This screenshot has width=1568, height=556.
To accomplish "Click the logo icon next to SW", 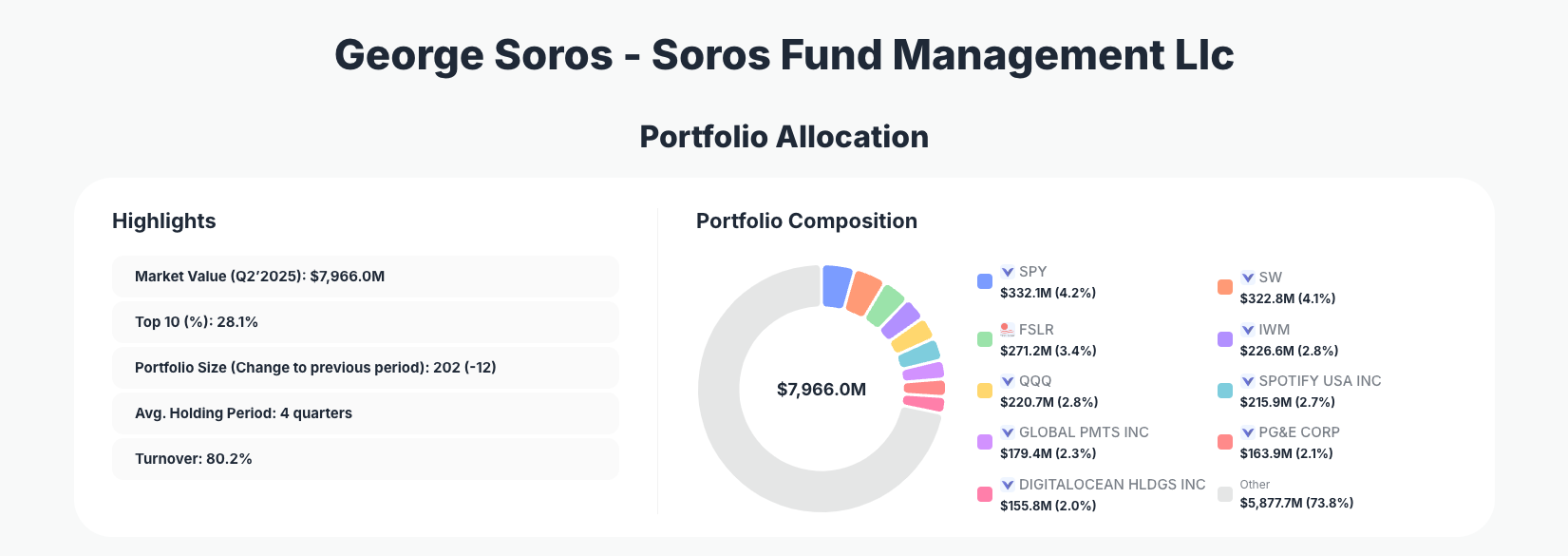I will 1248,278.
